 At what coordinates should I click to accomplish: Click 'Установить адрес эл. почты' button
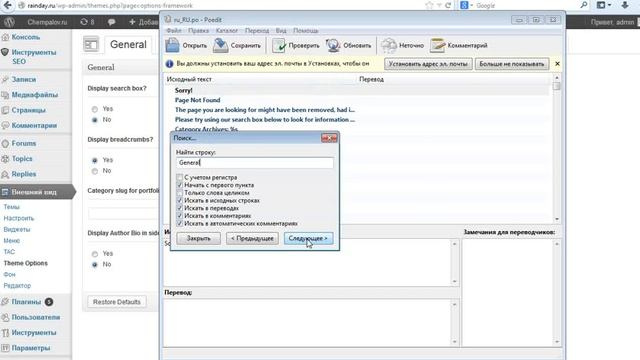[428, 64]
